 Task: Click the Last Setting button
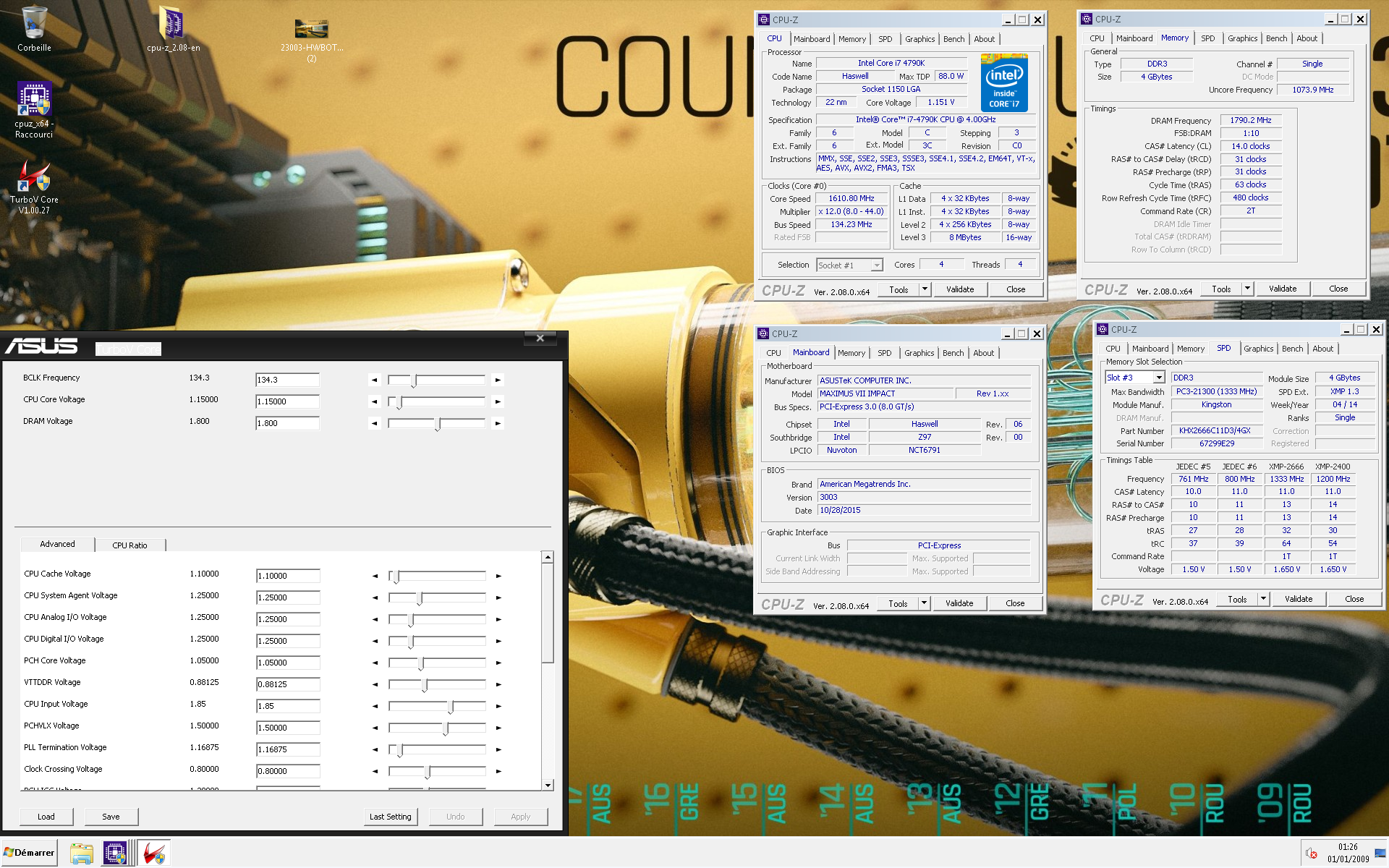pyautogui.click(x=390, y=817)
